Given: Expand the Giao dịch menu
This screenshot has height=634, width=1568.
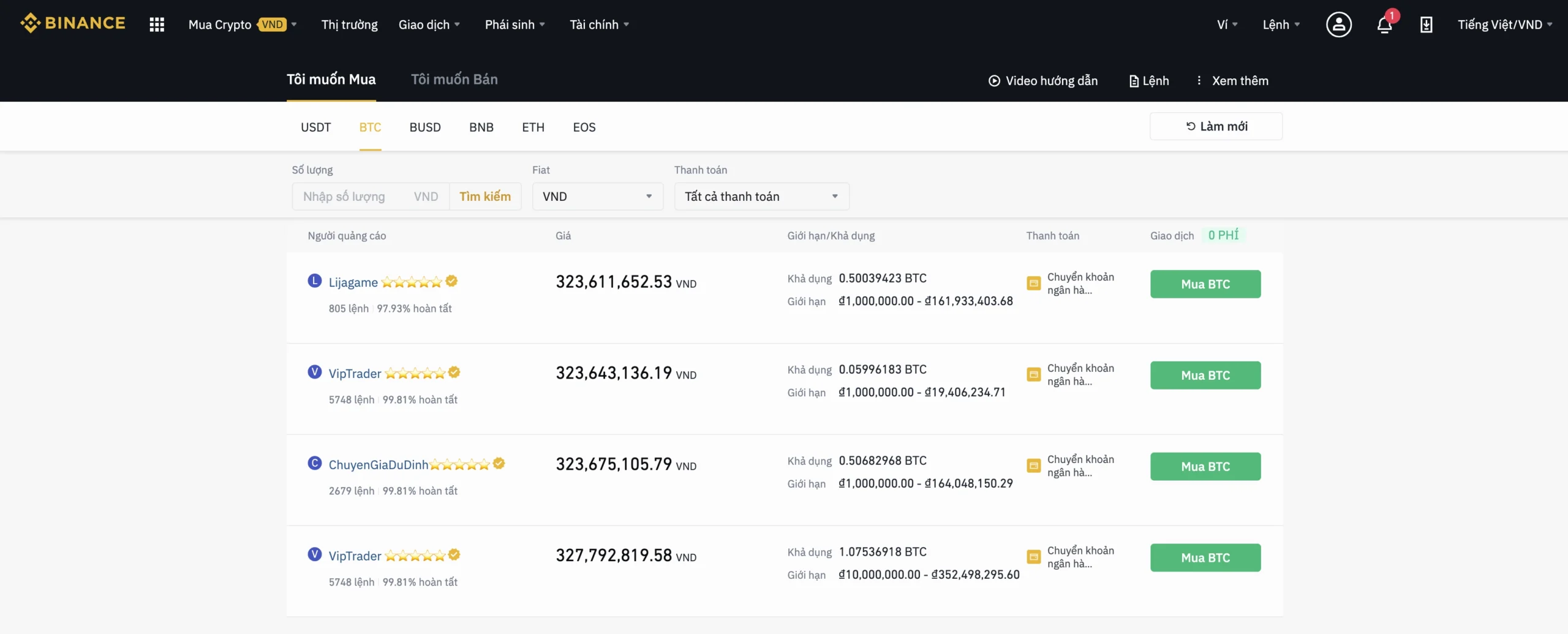Looking at the screenshot, I should pyautogui.click(x=429, y=25).
